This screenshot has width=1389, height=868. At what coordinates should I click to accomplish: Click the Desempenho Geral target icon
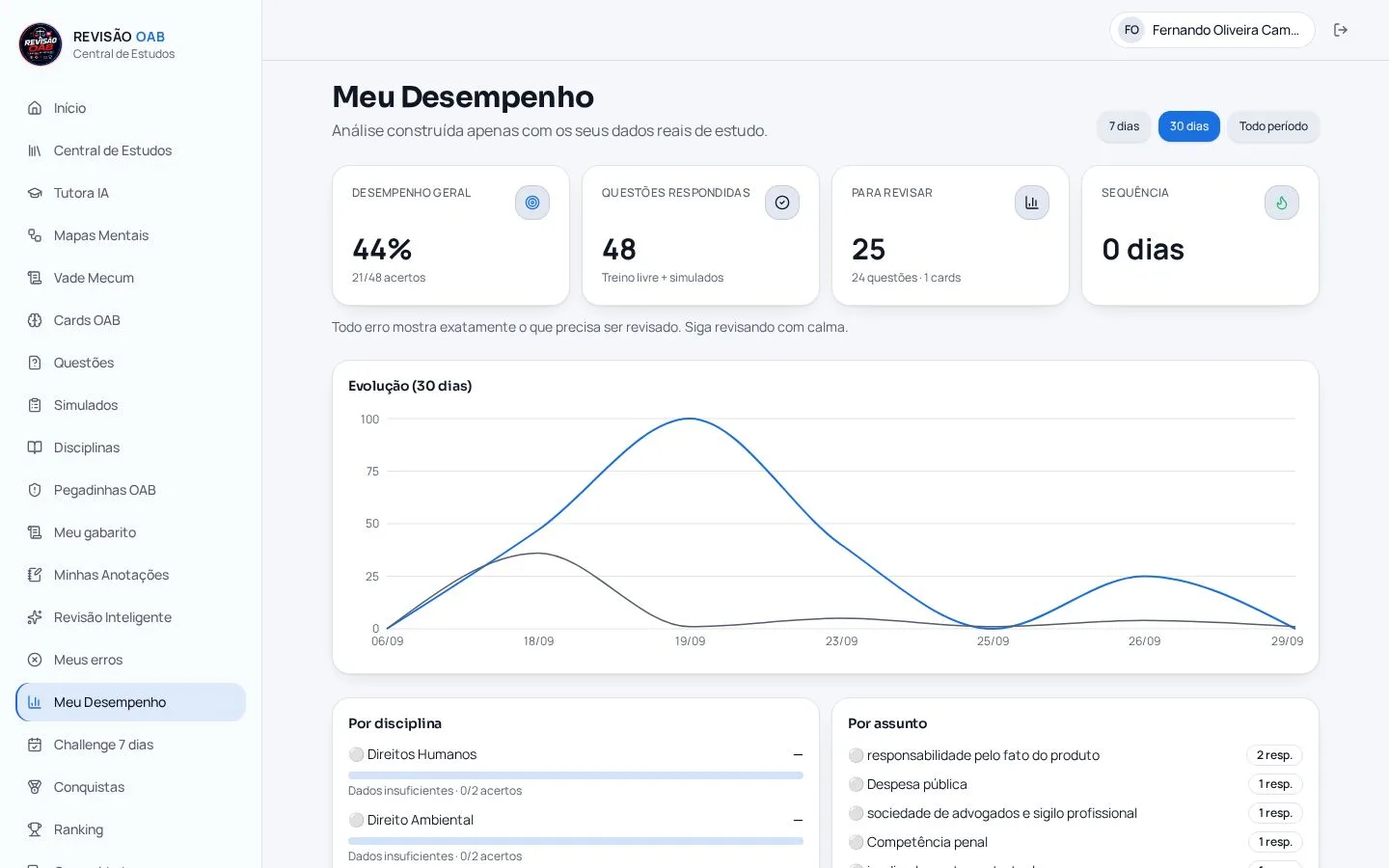(532, 203)
